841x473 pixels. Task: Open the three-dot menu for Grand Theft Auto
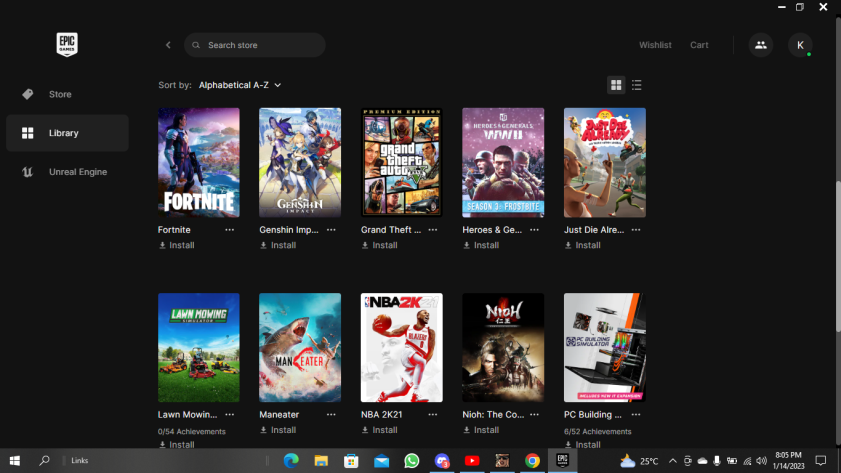coord(433,230)
